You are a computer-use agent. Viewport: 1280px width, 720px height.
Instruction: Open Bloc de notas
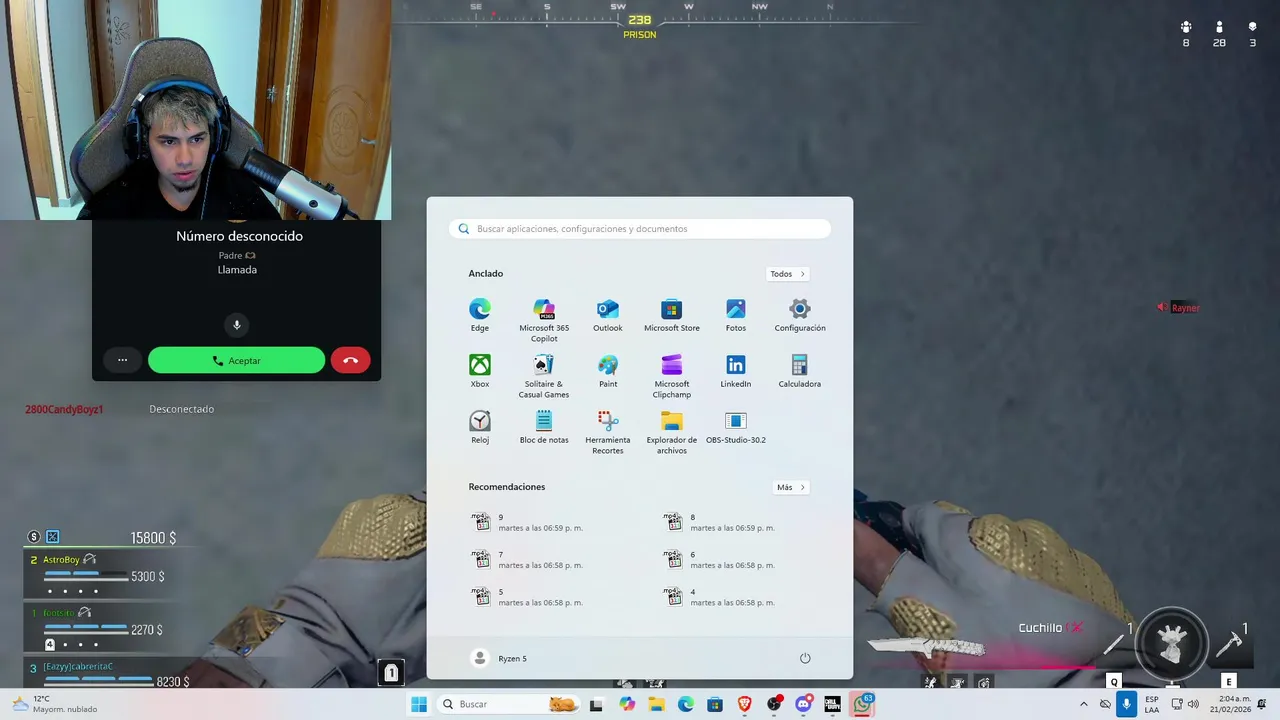[544, 427]
